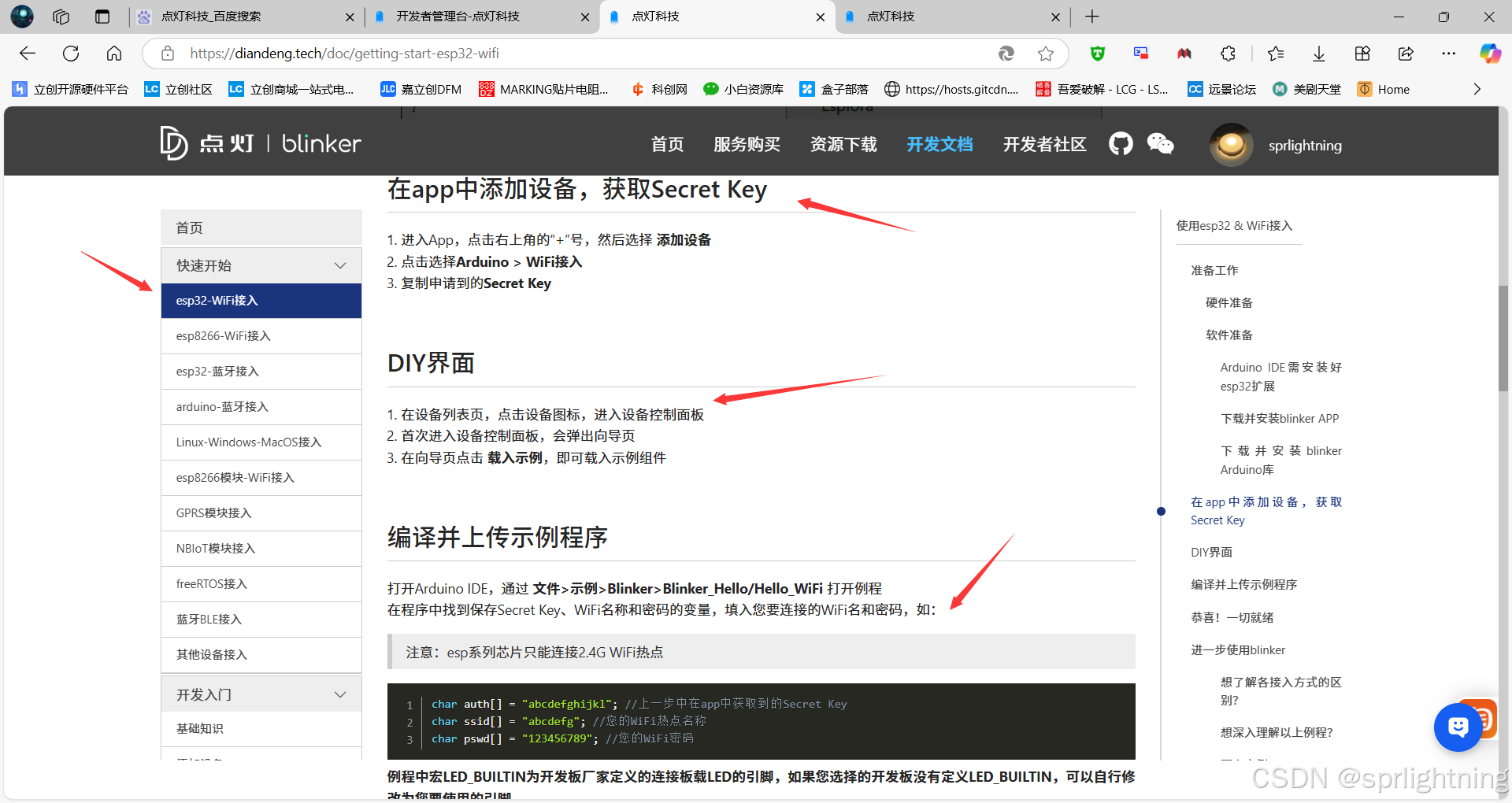Open the browser extensions puzzle icon
1512x803 pixels.
(x=1228, y=54)
